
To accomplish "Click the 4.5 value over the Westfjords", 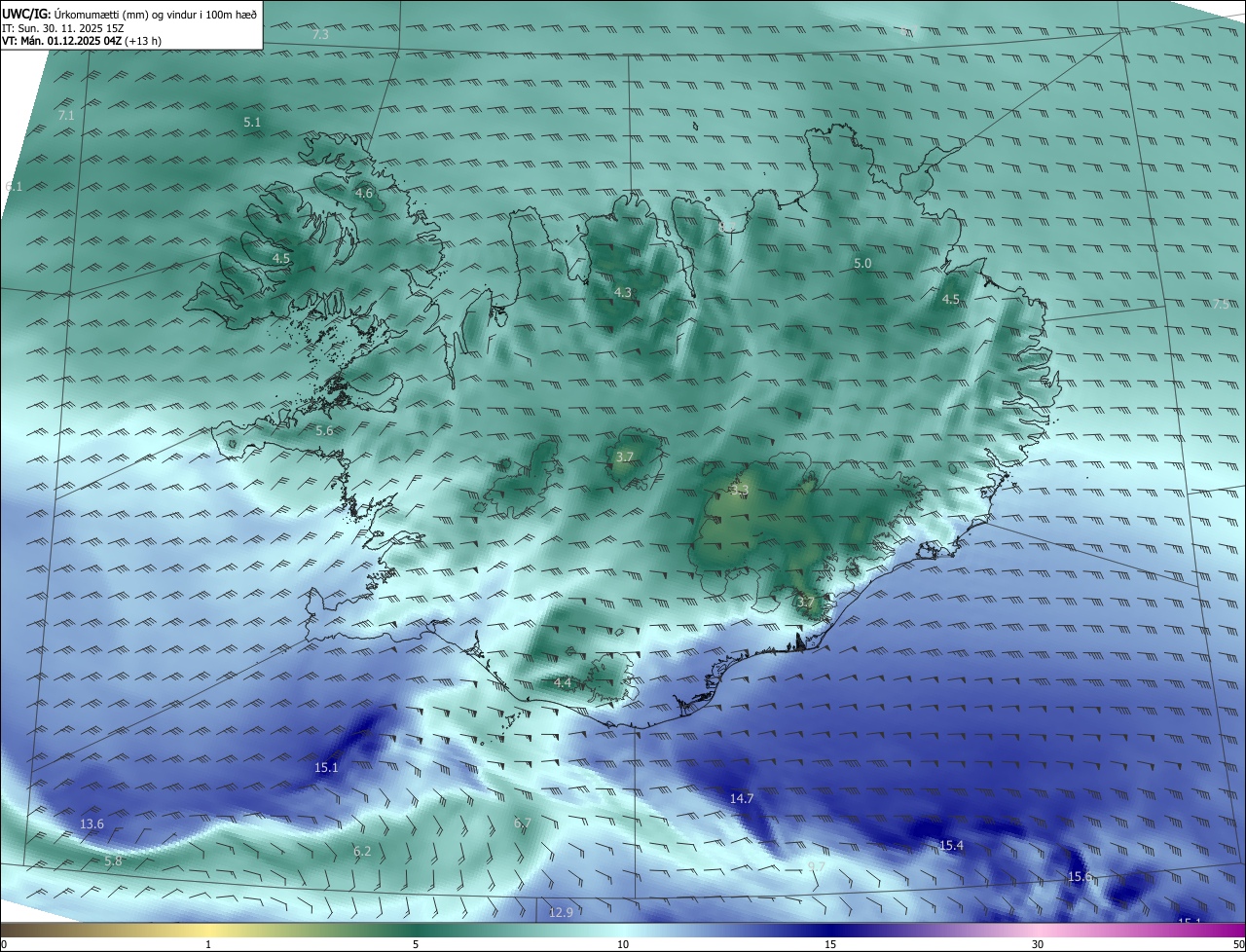I will point(281,259).
